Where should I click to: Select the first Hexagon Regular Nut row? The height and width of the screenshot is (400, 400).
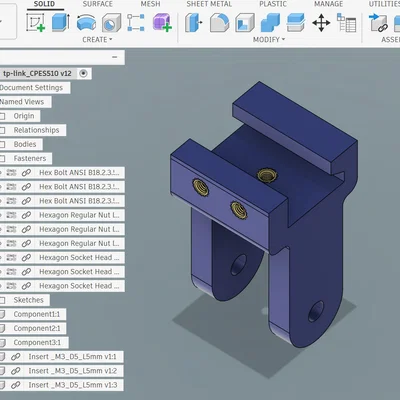coord(62,215)
